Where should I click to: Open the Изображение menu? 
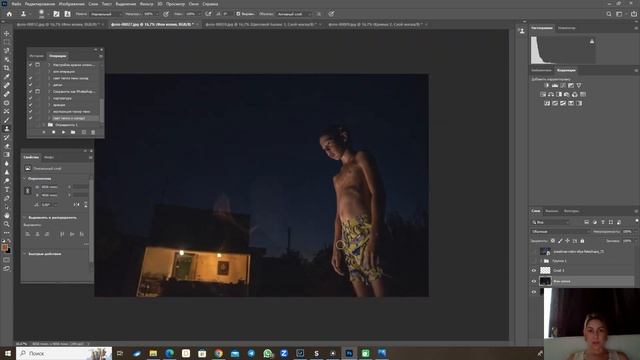coord(71,4)
